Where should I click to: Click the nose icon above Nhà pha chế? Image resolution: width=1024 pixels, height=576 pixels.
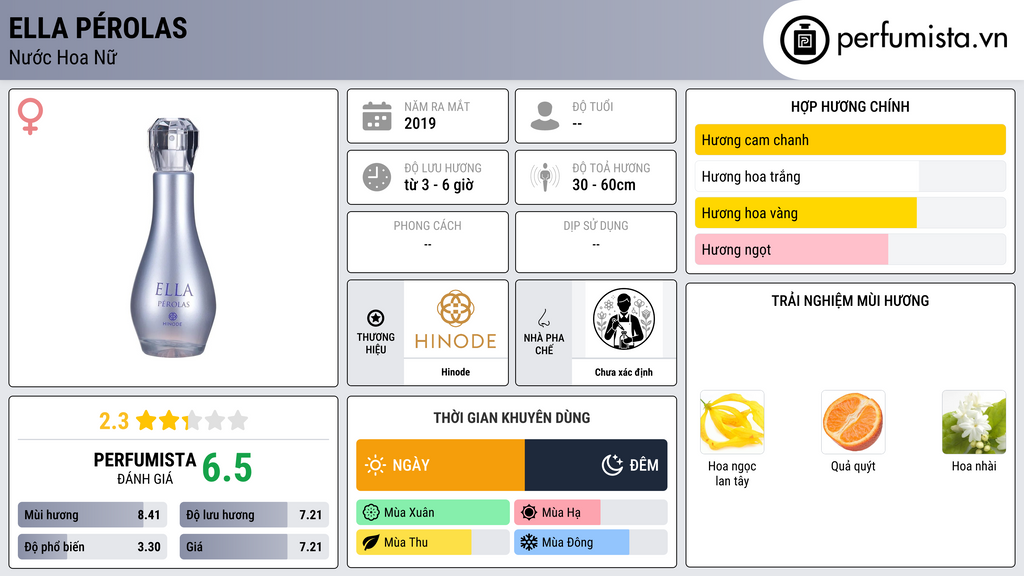pyautogui.click(x=543, y=318)
